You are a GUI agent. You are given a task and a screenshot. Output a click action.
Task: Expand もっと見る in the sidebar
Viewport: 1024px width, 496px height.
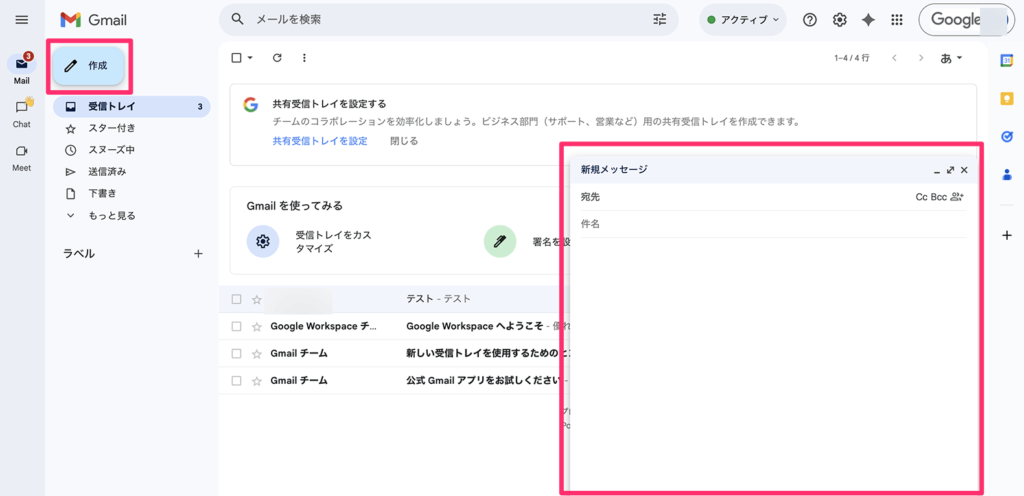coord(112,215)
